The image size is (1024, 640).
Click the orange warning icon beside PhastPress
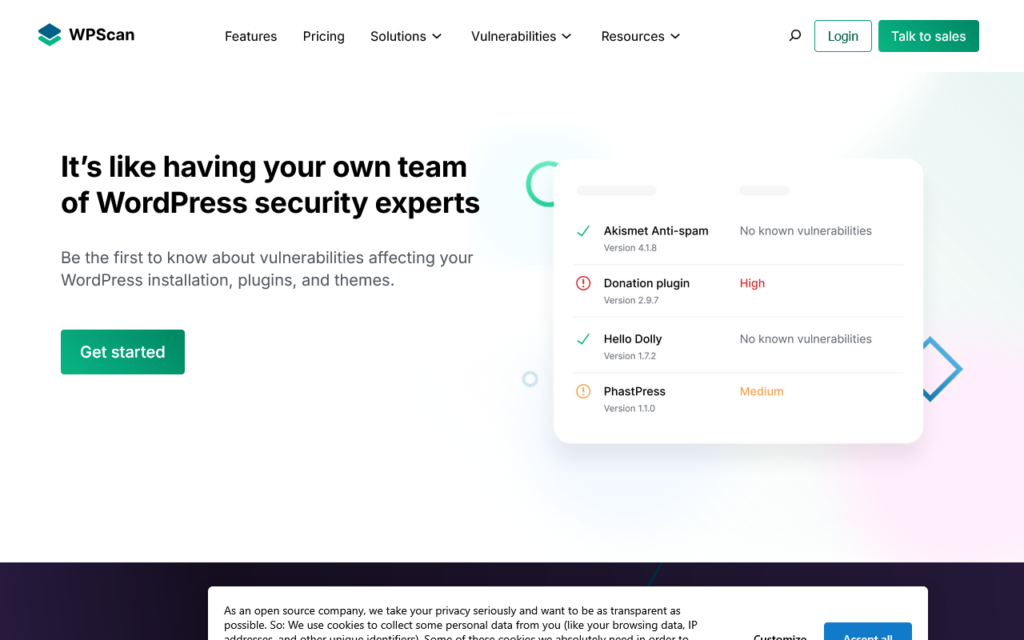tap(583, 391)
